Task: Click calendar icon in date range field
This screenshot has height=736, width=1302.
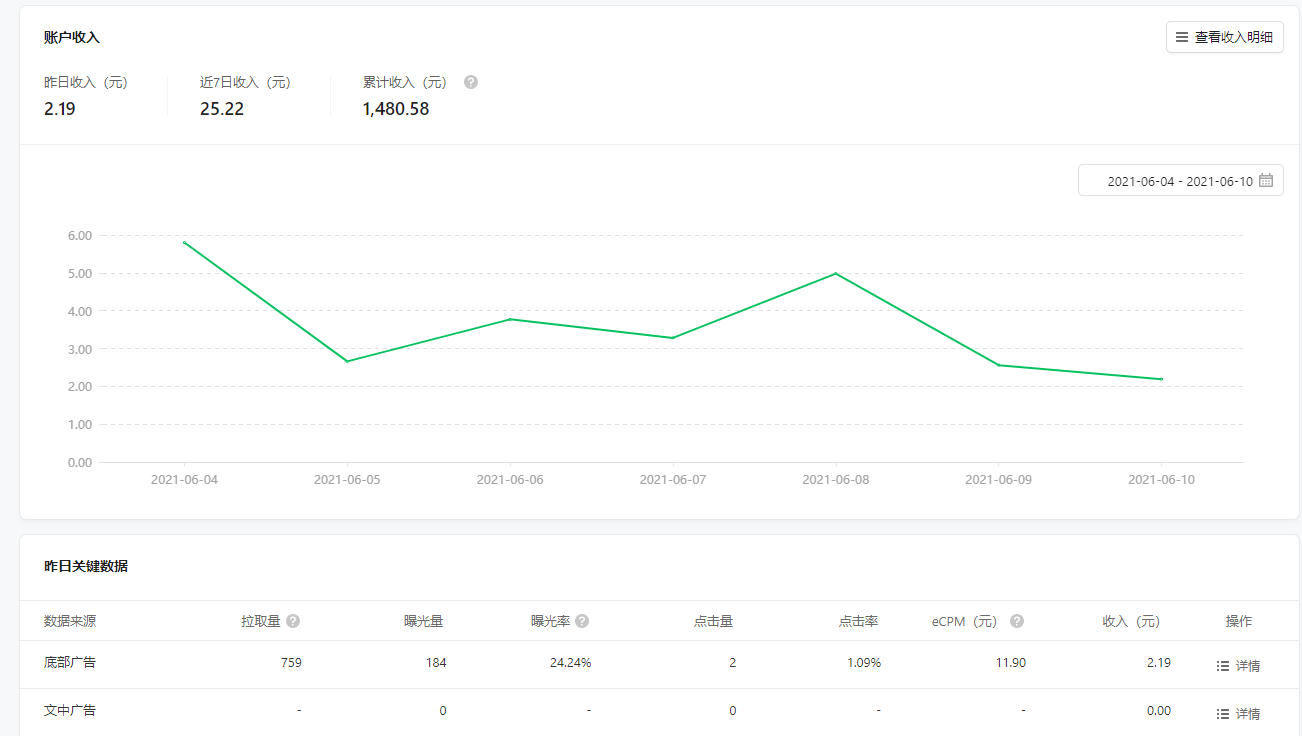Action: click(1266, 181)
